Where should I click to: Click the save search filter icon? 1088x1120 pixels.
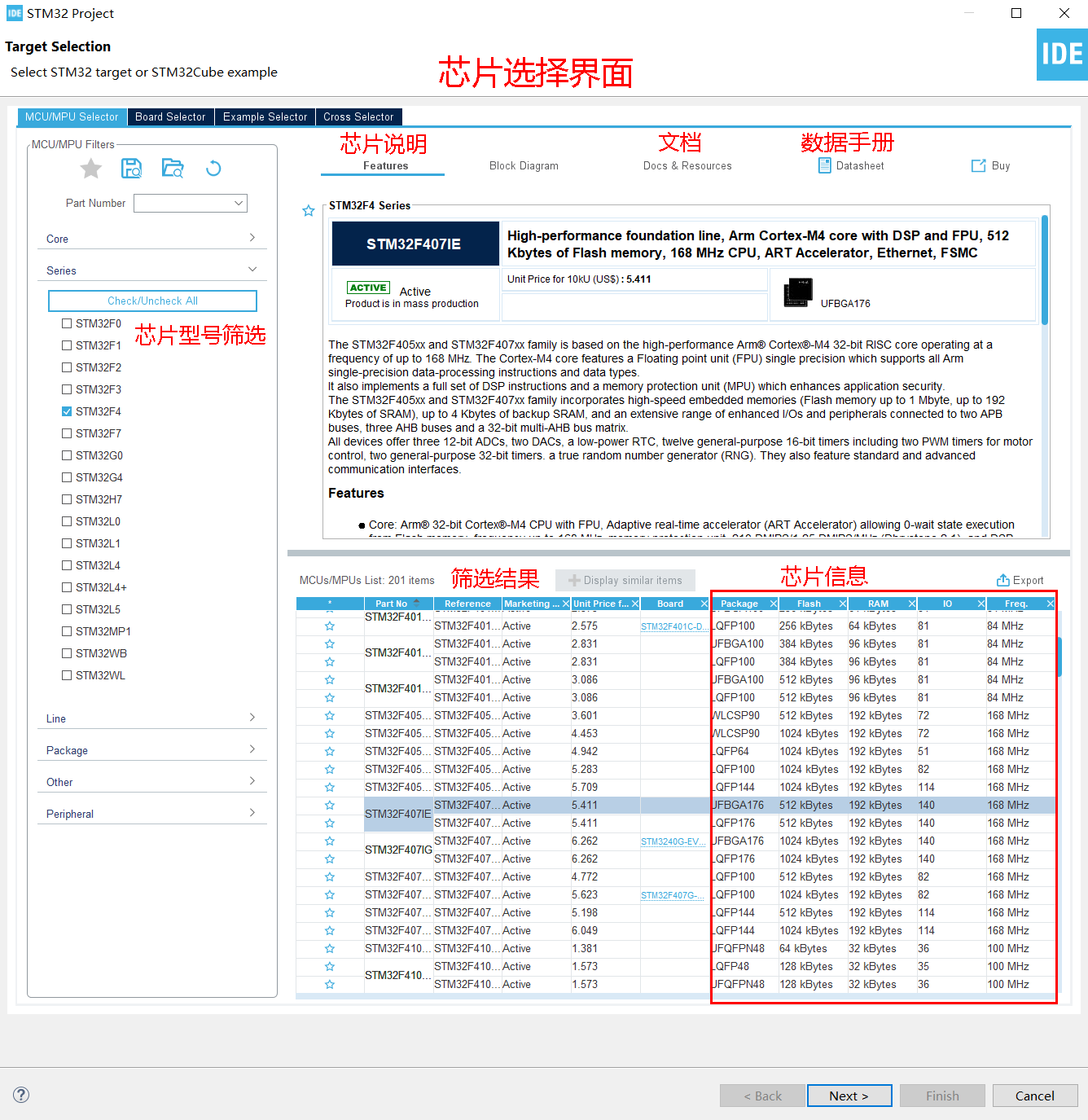click(131, 169)
